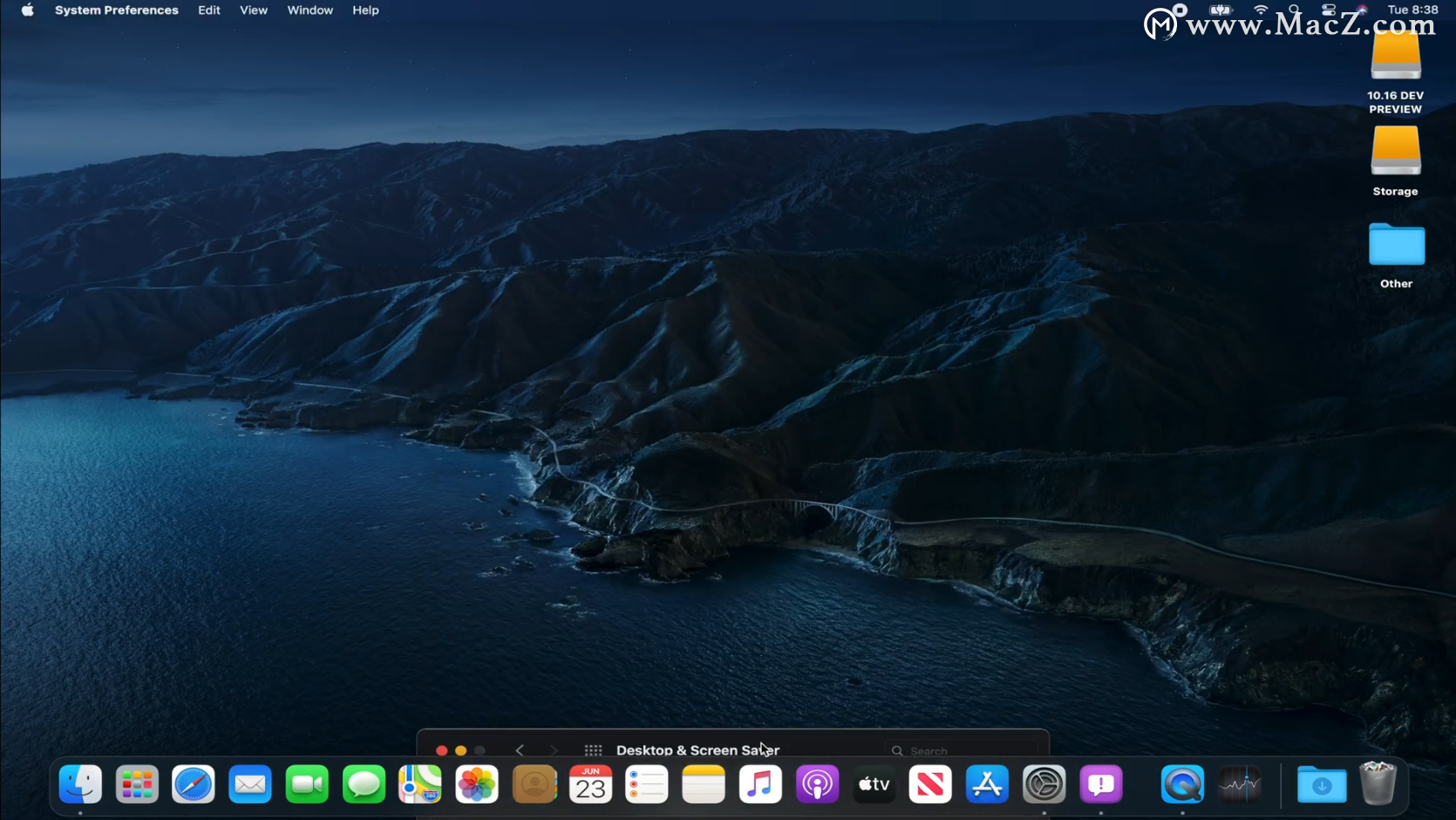Image resolution: width=1456 pixels, height=820 pixels.
Task: Open the Window menu
Action: click(x=310, y=10)
